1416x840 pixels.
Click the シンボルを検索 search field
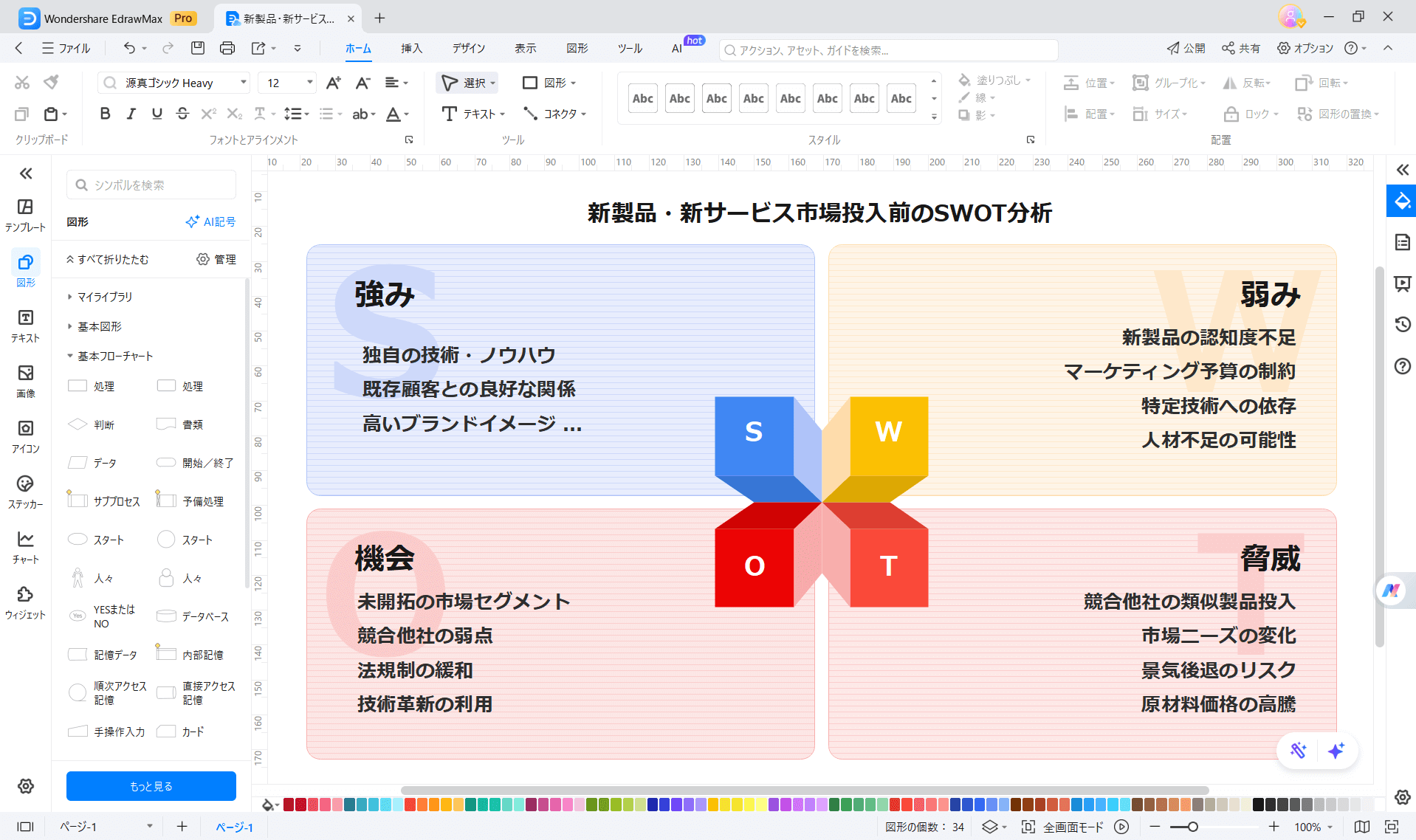coord(151,185)
